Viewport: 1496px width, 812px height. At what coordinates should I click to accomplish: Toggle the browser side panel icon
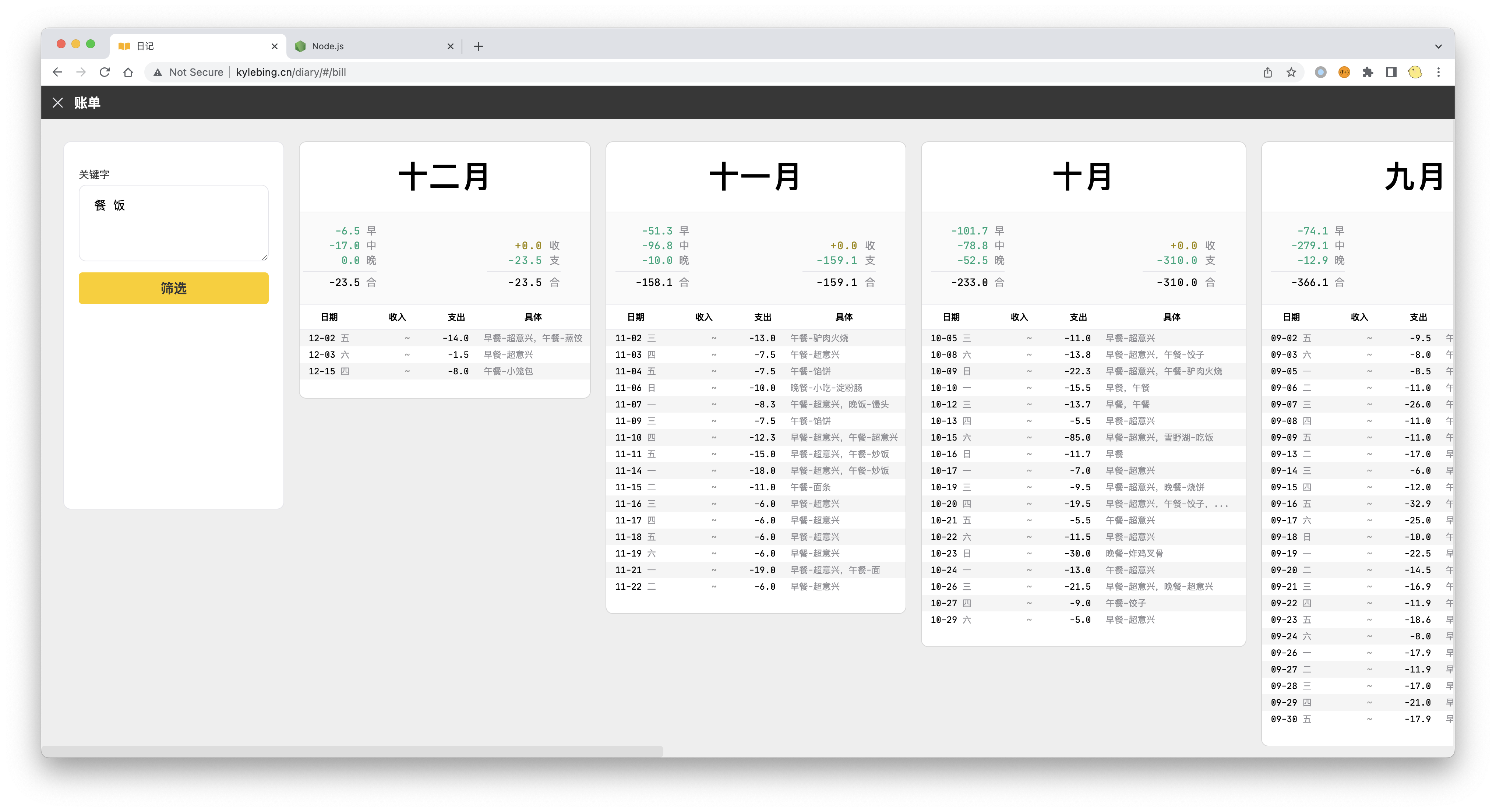pos(1391,72)
